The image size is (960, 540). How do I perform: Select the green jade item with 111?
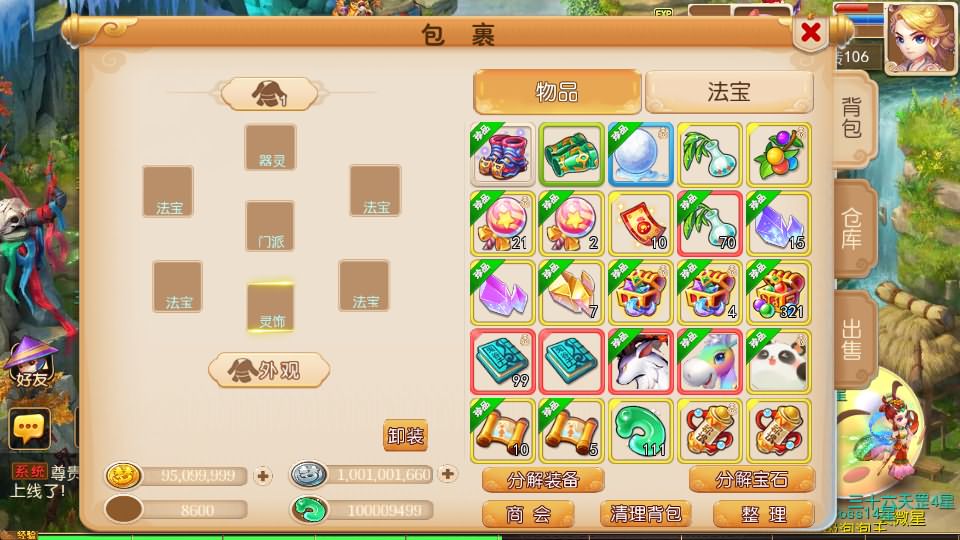pyautogui.click(x=640, y=430)
